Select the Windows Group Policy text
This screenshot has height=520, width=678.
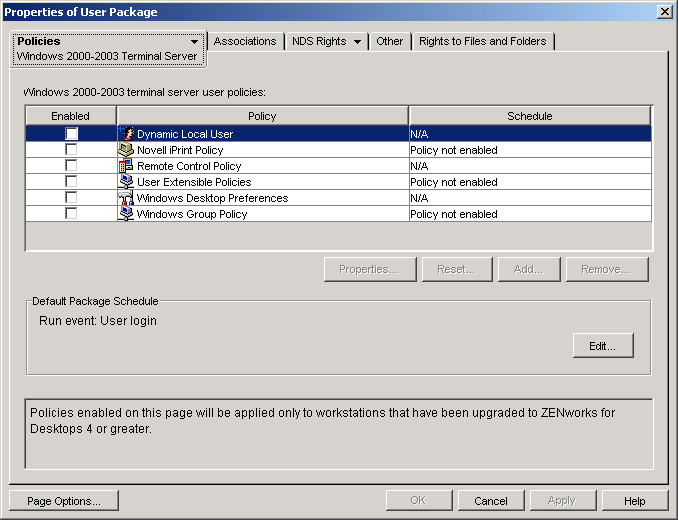point(192,214)
